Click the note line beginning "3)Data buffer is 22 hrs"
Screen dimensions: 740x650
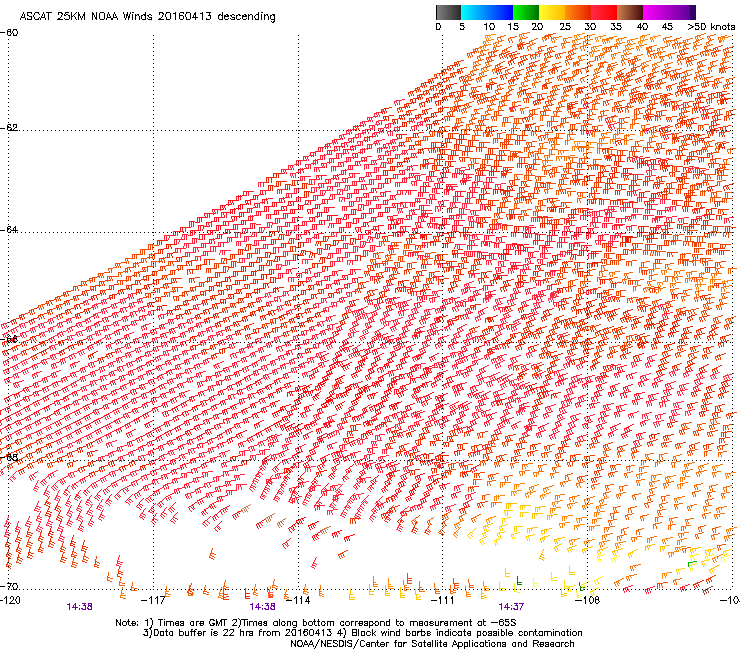tap(362, 633)
